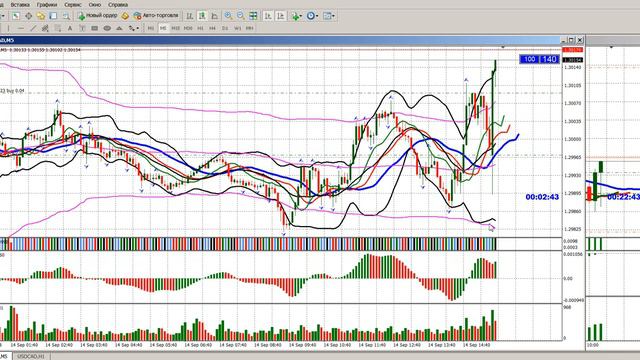The image size is (640, 360).
Task: Expand the Periods dropdown arrow
Action: tap(317, 16)
